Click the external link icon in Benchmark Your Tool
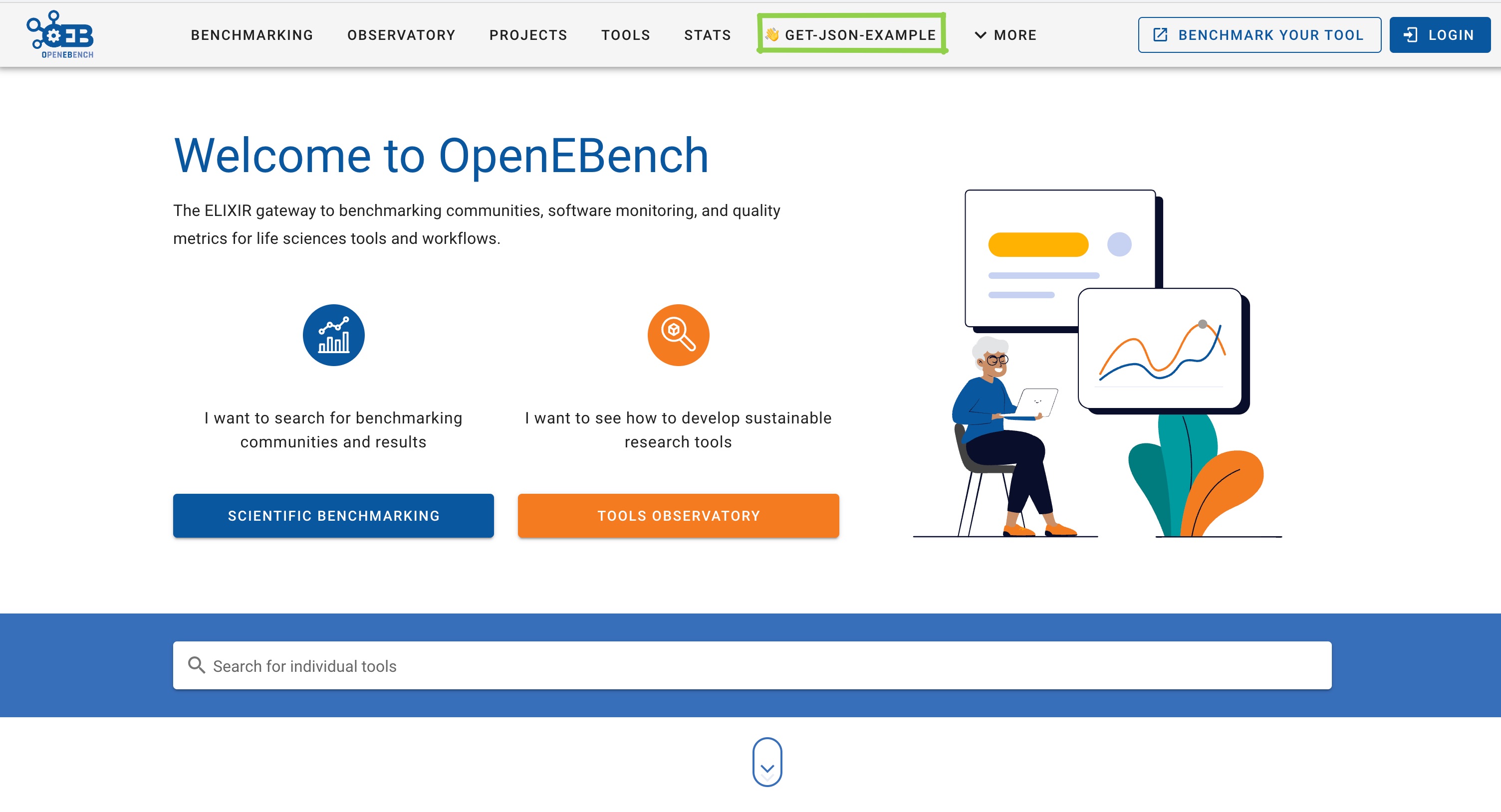The width and height of the screenshot is (1501, 812). [1160, 35]
